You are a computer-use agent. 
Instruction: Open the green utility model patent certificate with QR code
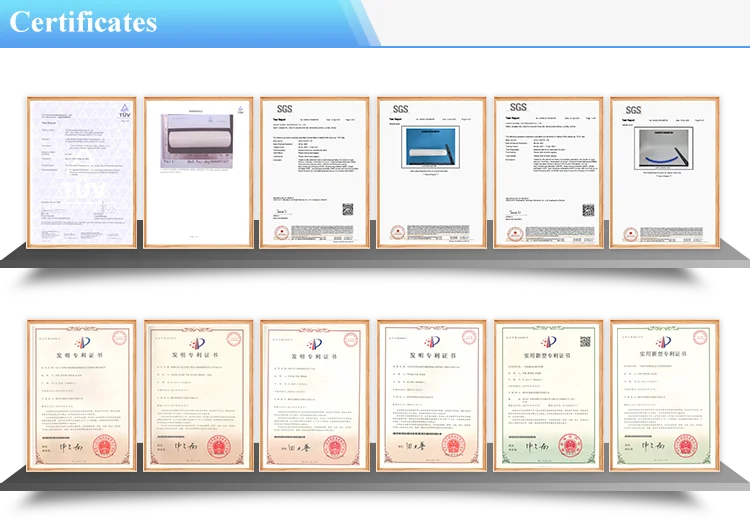(x=548, y=396)
